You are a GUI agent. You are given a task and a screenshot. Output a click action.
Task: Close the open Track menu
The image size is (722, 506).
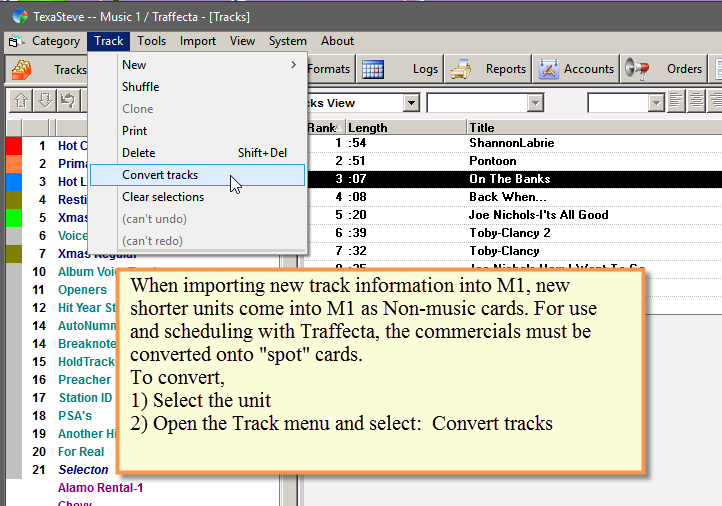click(x=109, y=41)
